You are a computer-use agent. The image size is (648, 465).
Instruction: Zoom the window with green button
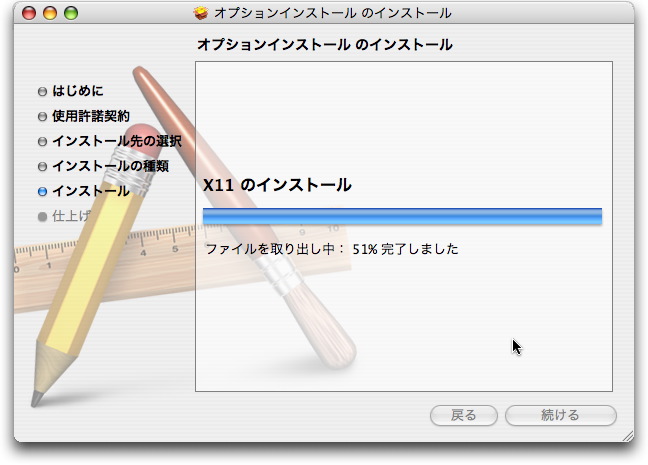coord(71,13)
